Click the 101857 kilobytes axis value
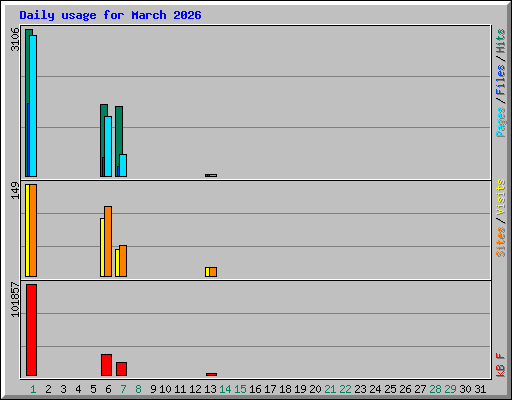Viewport: 512px width, 400px height. point(15,300)
